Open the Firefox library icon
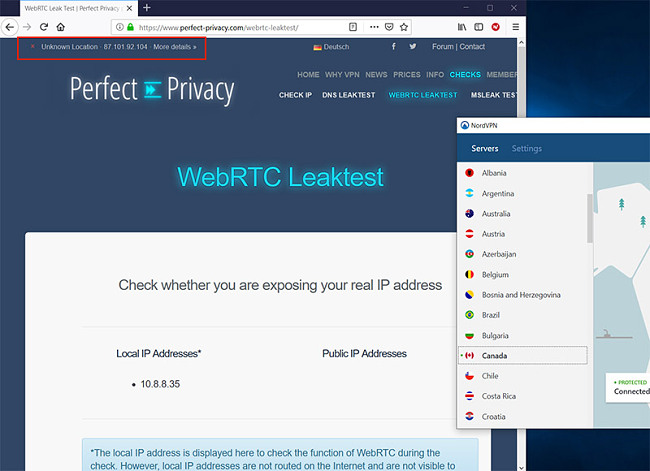The height and width of the screenshot is (471, 650). tap(462, 27)
